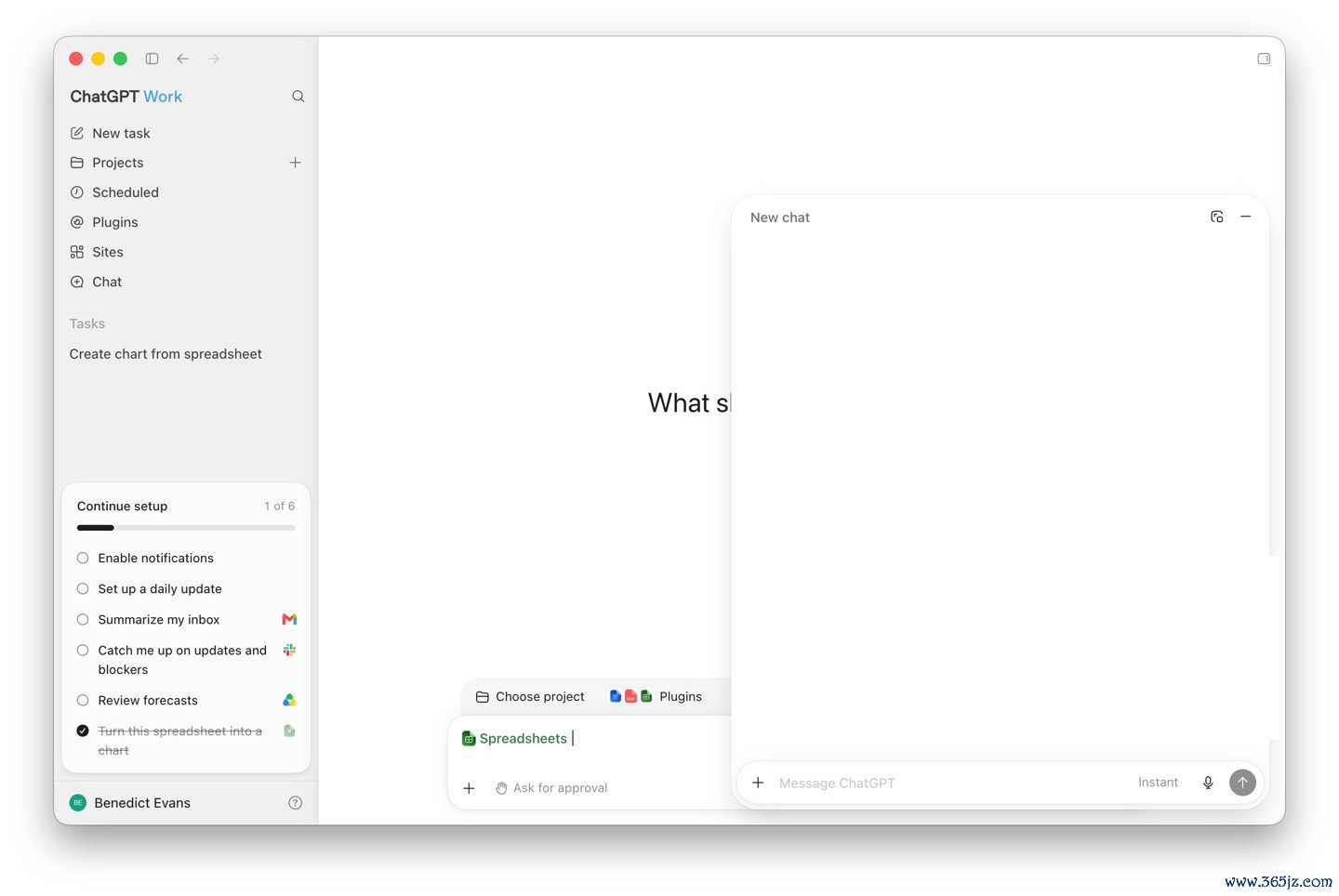Image resolution: width=1339 pixels, height=896 pixels.
Task: Click the plus icon in task composer
Action: [469, 788]
